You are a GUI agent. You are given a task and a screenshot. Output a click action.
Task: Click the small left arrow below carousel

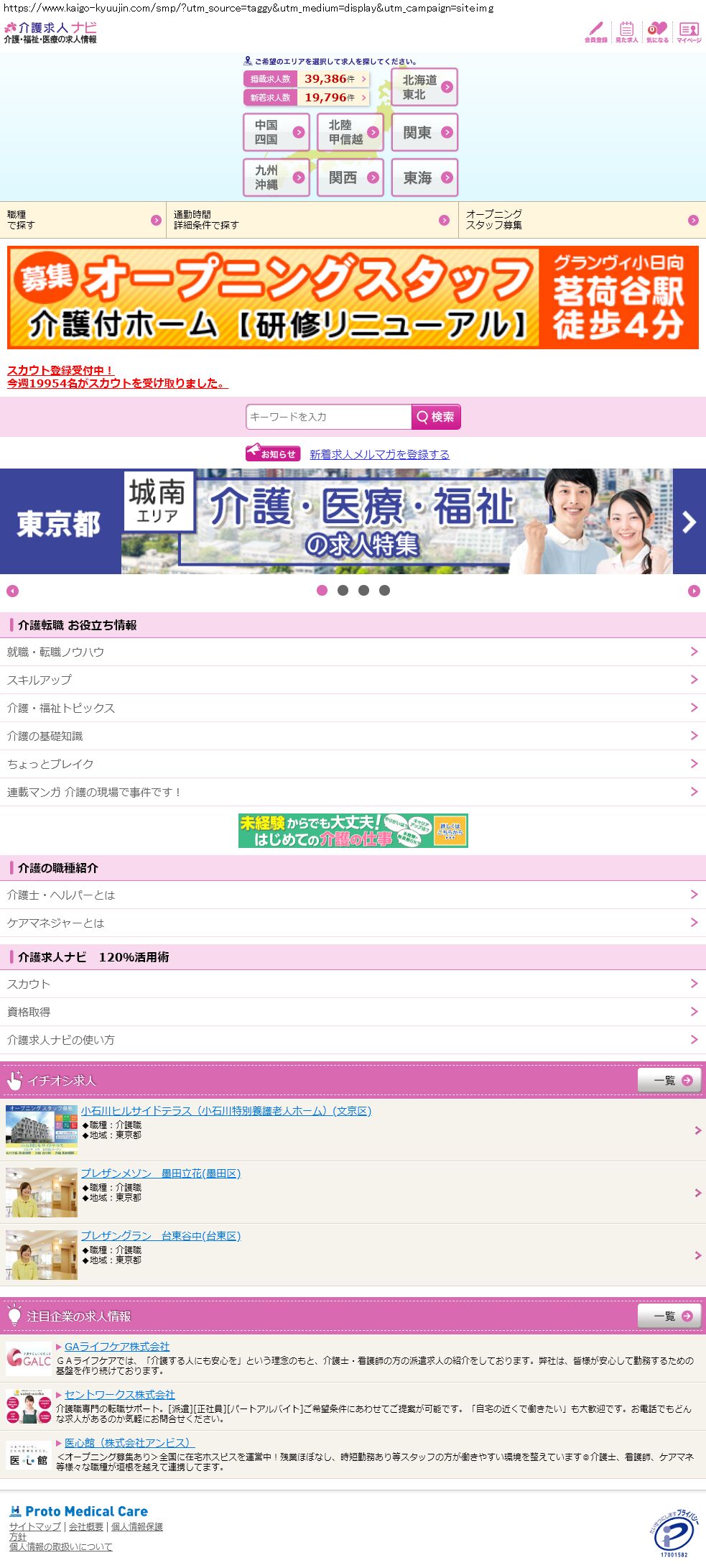click(x=12, y=591)
